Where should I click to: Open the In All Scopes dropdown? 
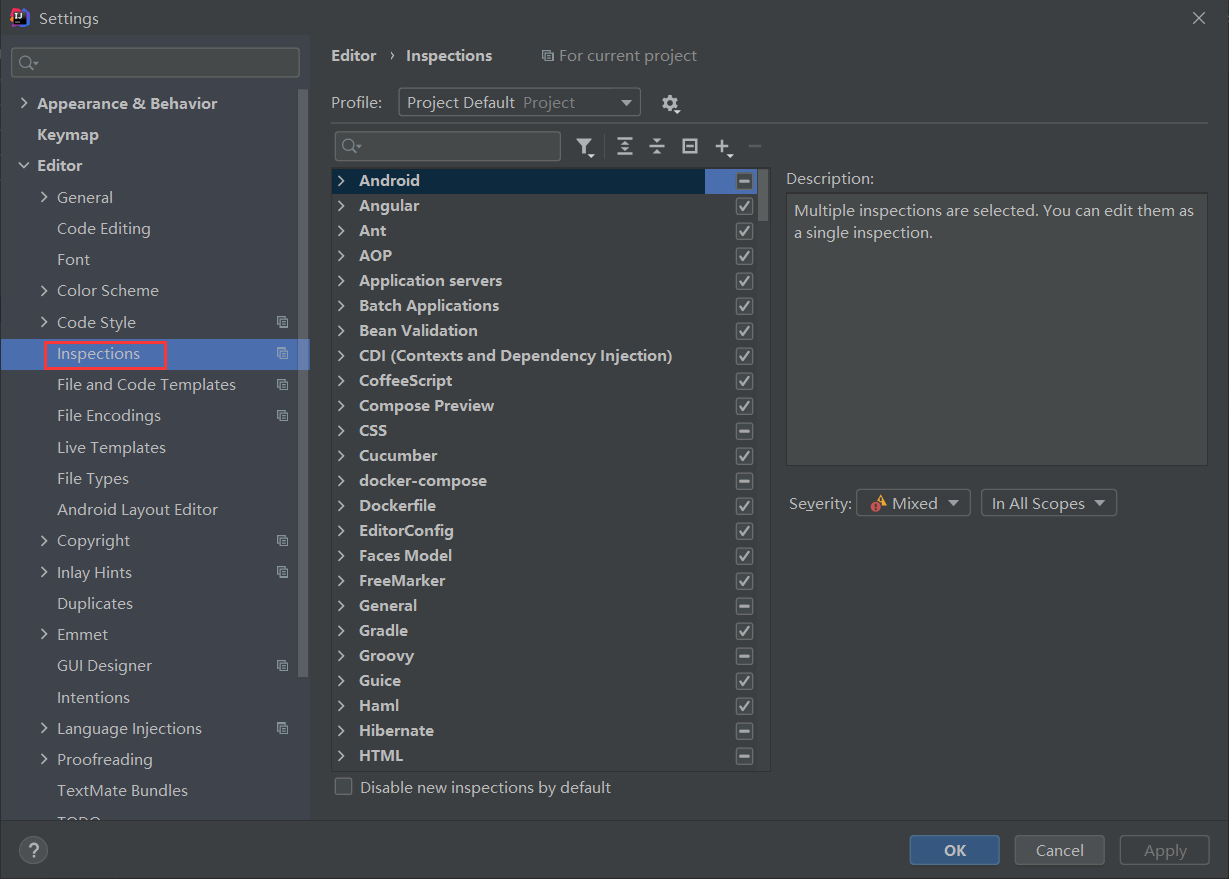[1048, 503]
